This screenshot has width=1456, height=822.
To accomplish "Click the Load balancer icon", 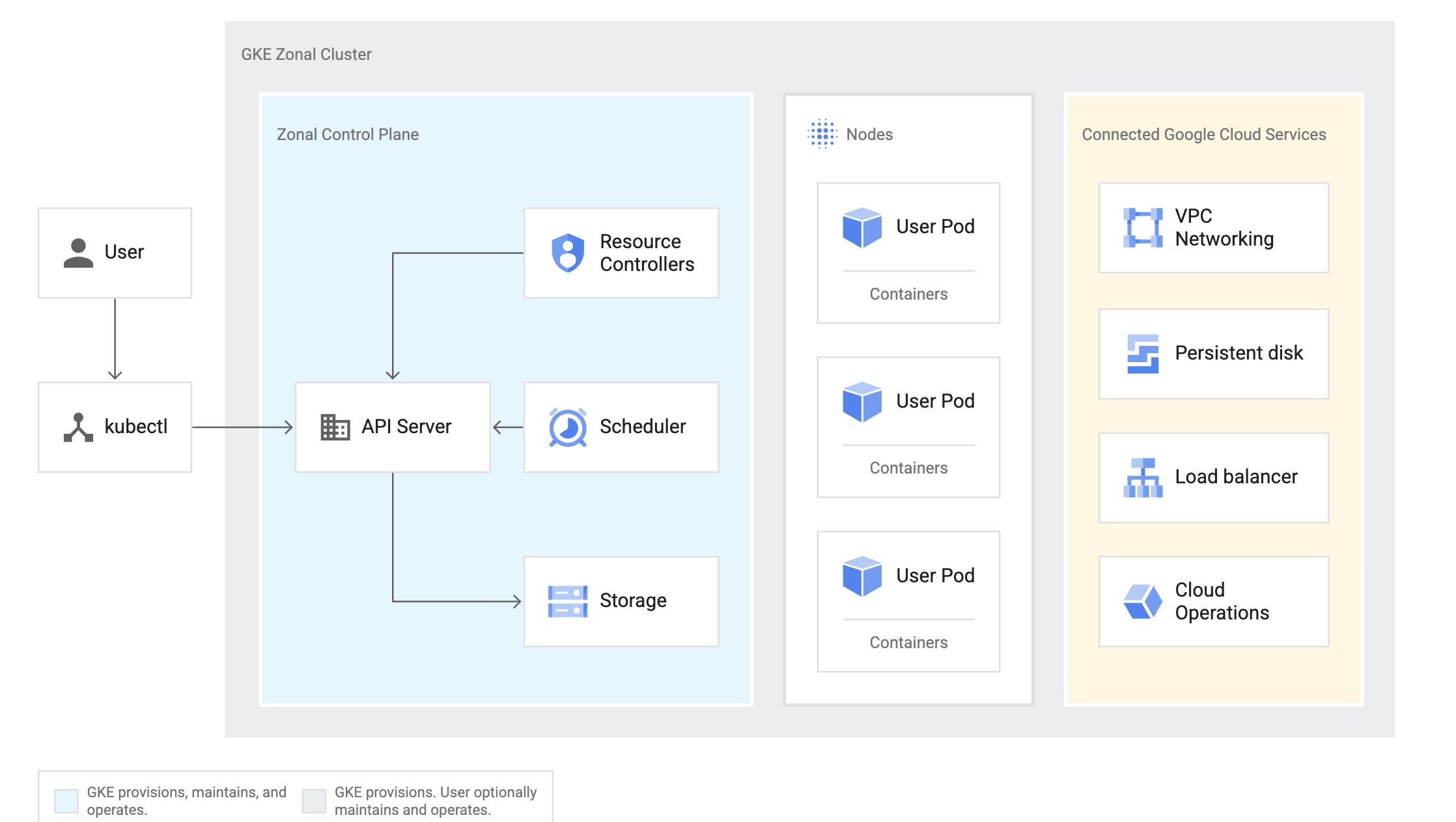I will (x=1143, y=477).
